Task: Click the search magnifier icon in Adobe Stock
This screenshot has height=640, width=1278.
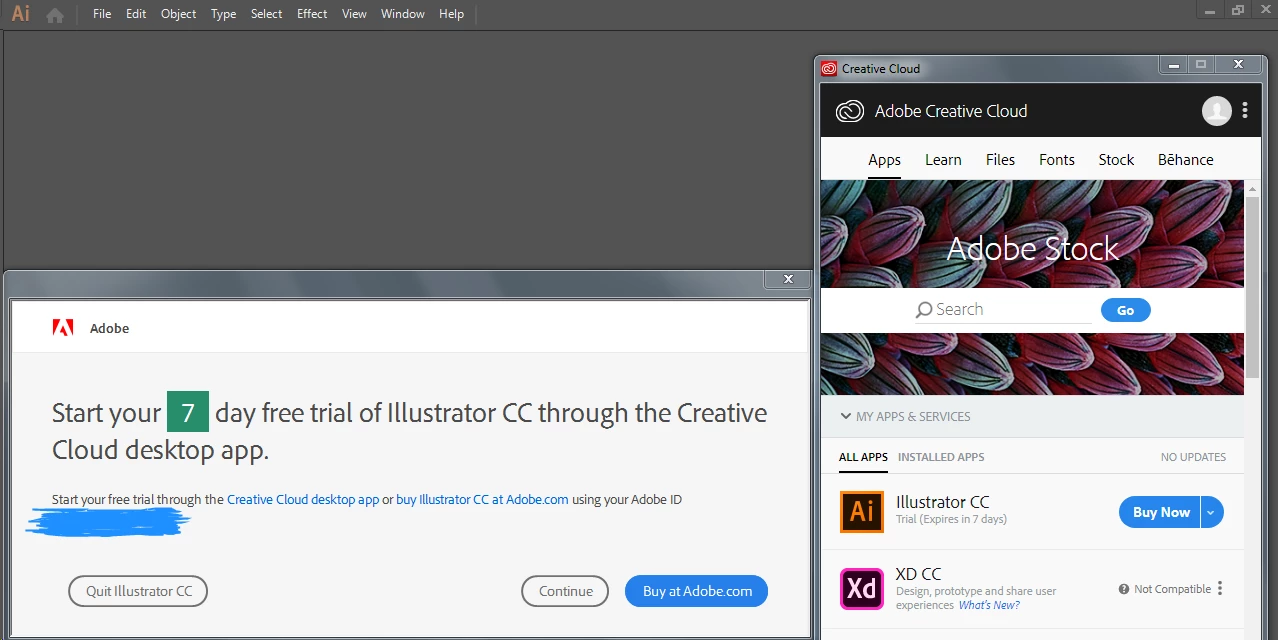Action: coord(924,310)
